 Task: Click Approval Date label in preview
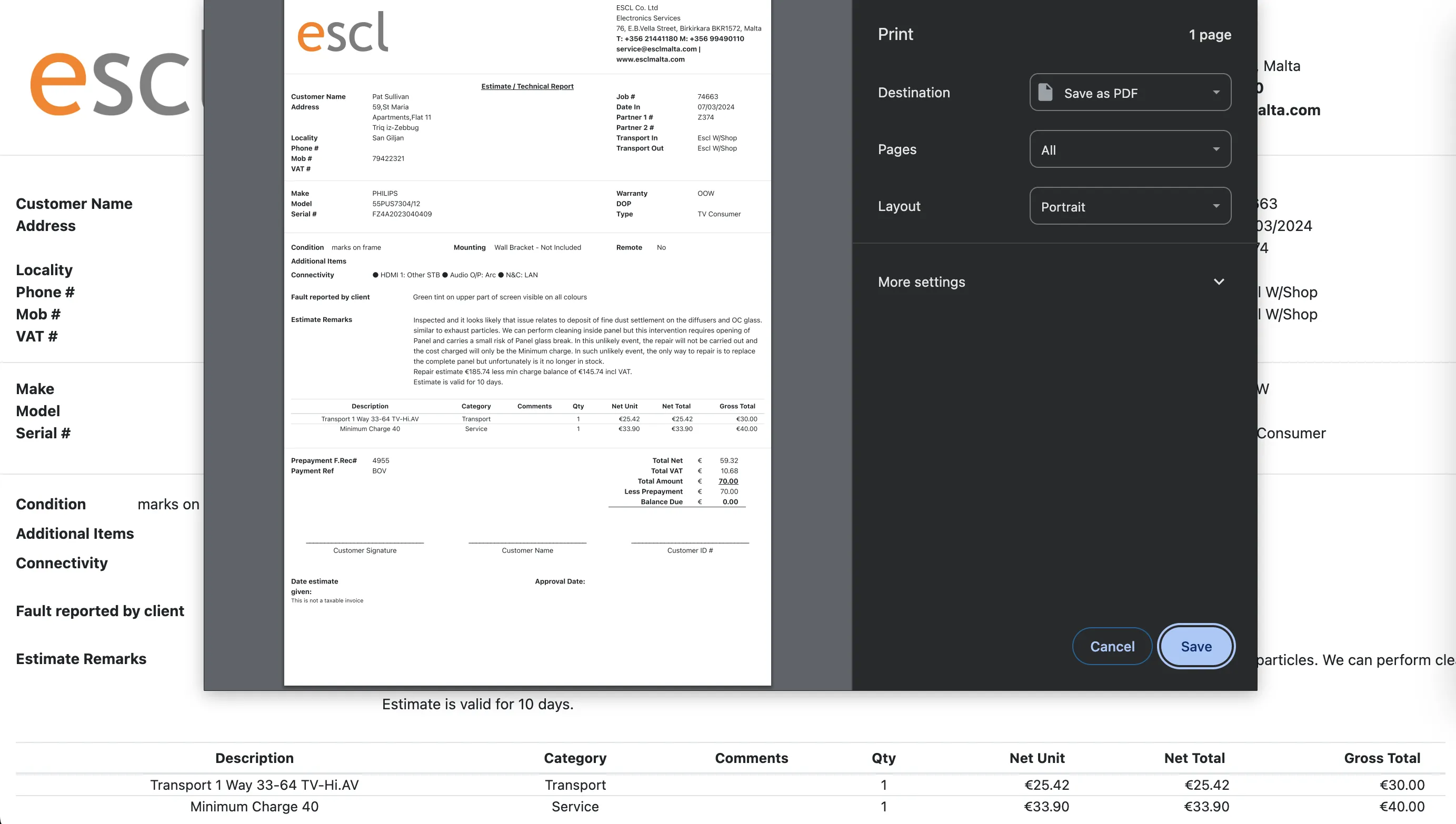pyautogui.click(x=560, y=582)
